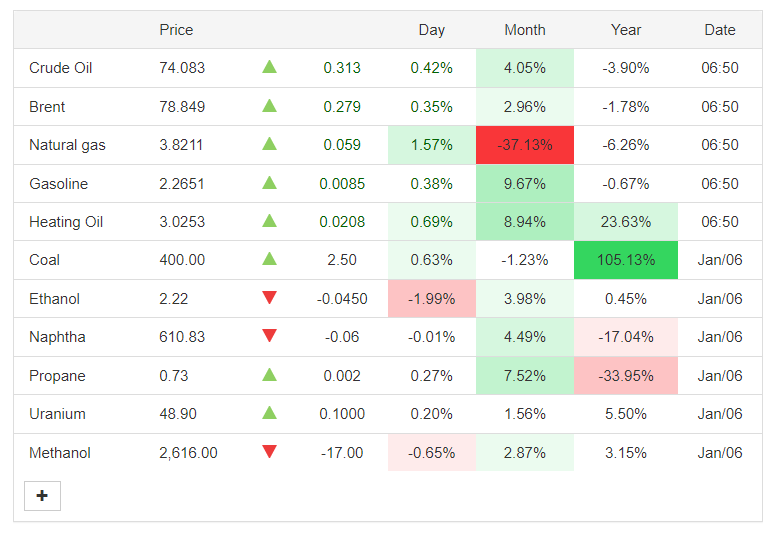Select Brent price 78.849
The image size is (775, 536).
[x=182, y=107]
